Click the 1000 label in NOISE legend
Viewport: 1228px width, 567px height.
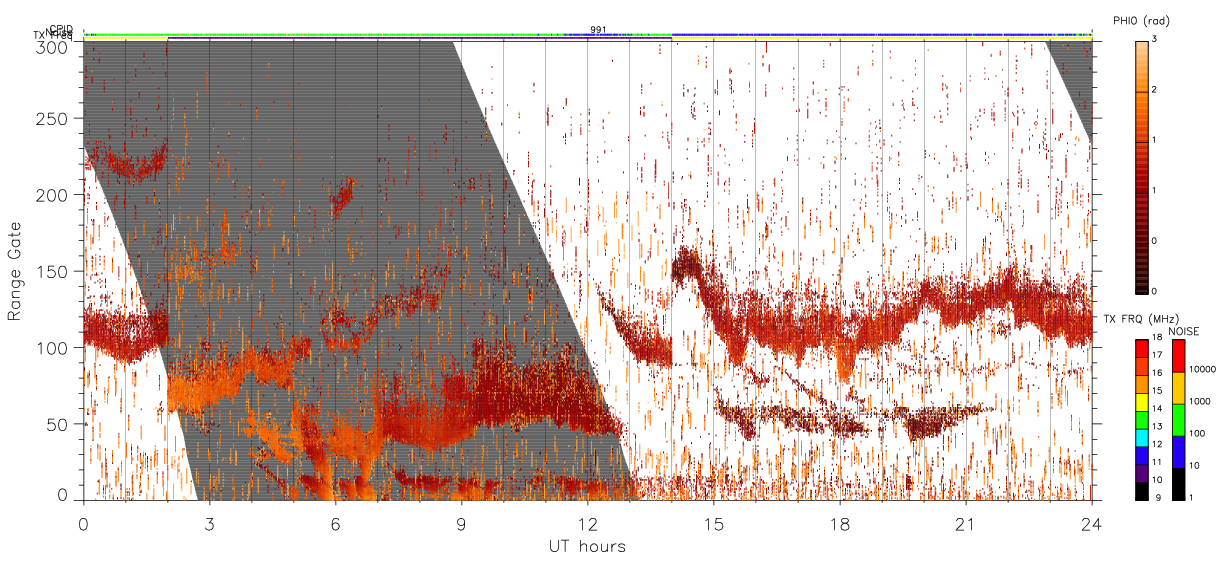[1202, 401]
